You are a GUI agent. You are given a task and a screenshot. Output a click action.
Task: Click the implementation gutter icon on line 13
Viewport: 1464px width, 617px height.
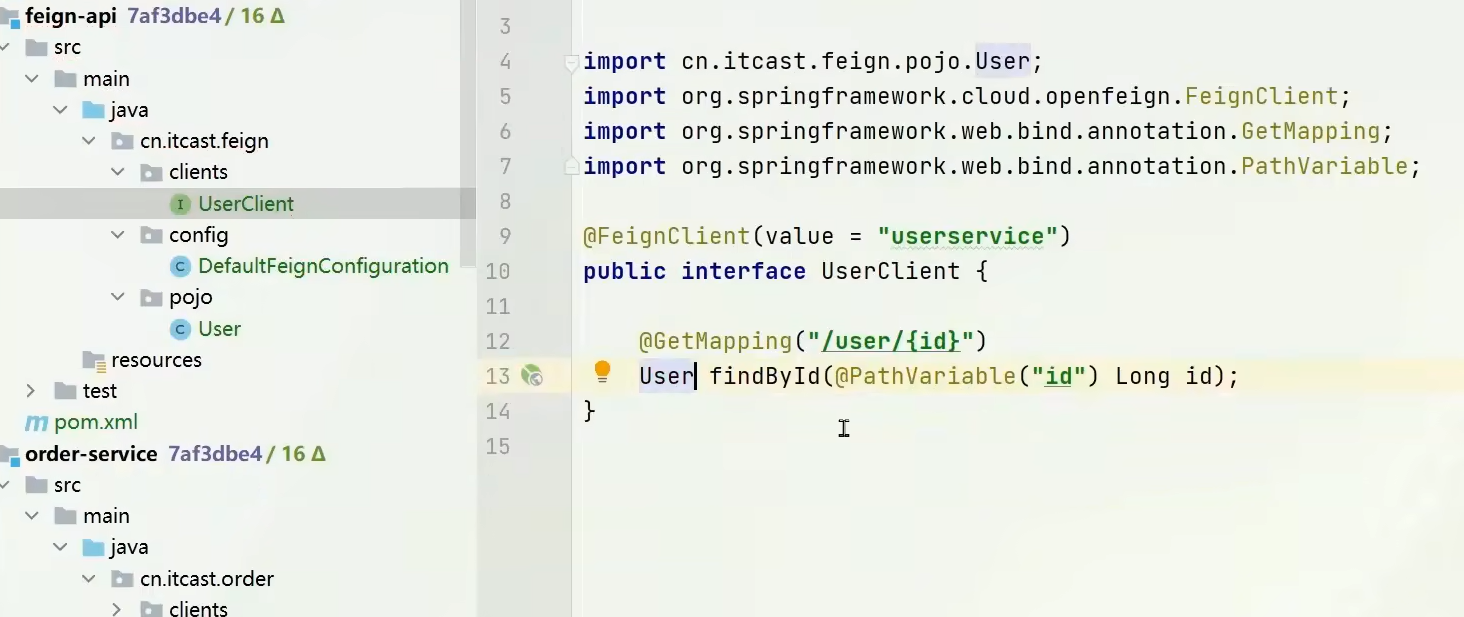532,376
